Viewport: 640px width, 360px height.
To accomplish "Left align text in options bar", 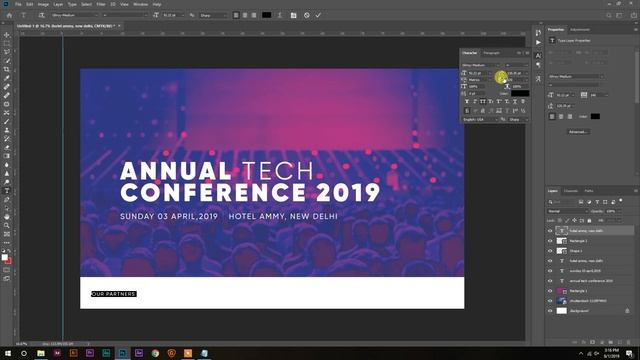I will click(236, 15).
